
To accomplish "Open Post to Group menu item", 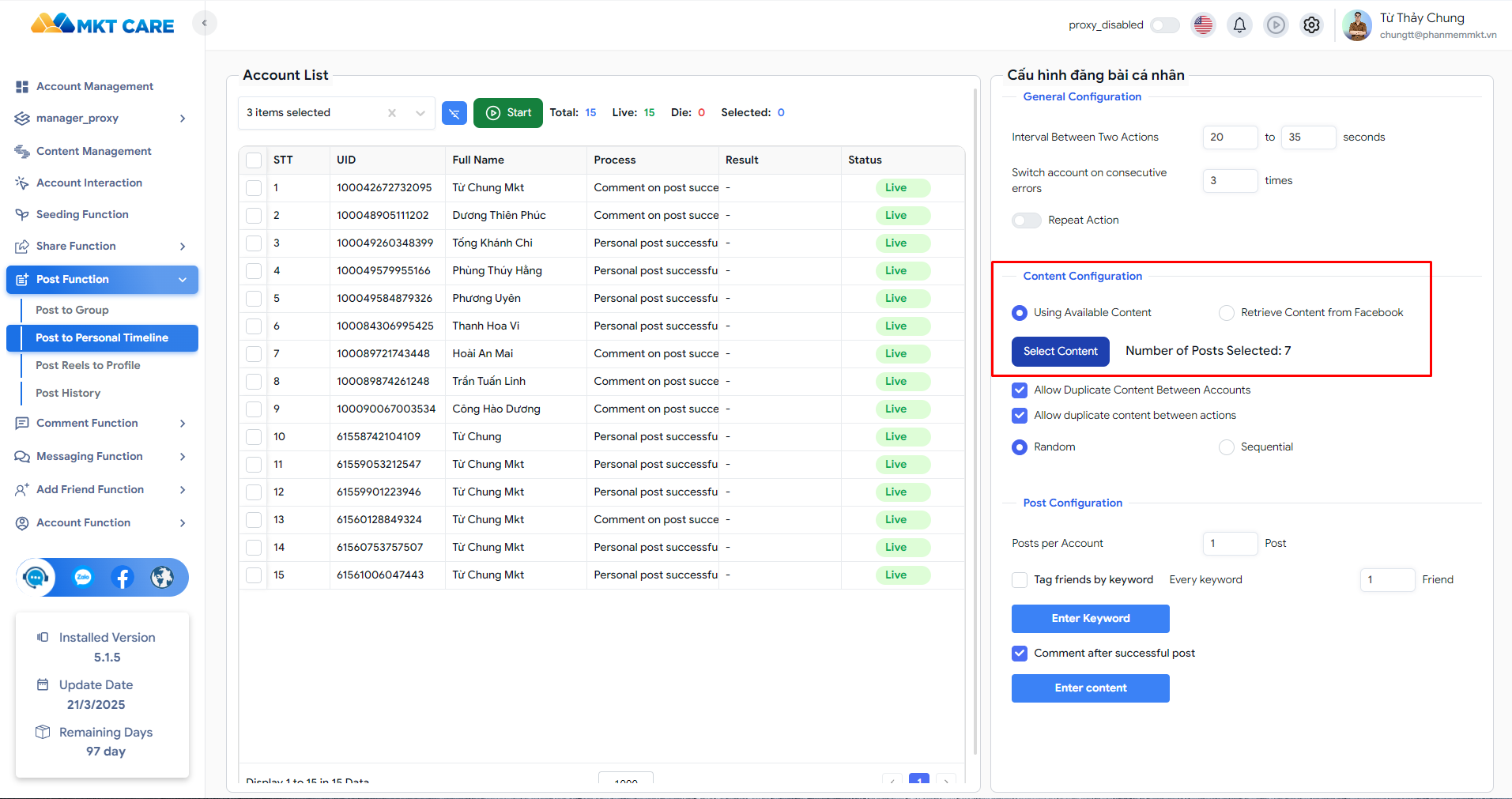I will pos(72,310).
